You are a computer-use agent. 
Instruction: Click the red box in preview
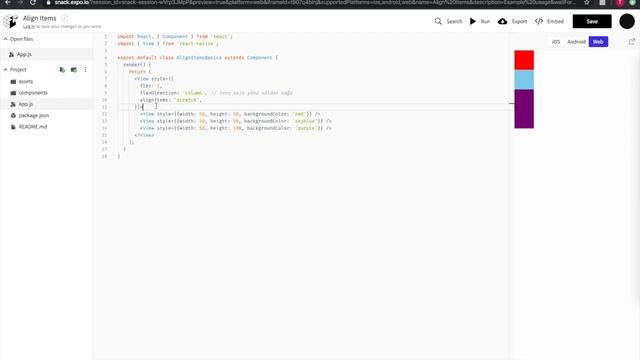click(524, 60)
